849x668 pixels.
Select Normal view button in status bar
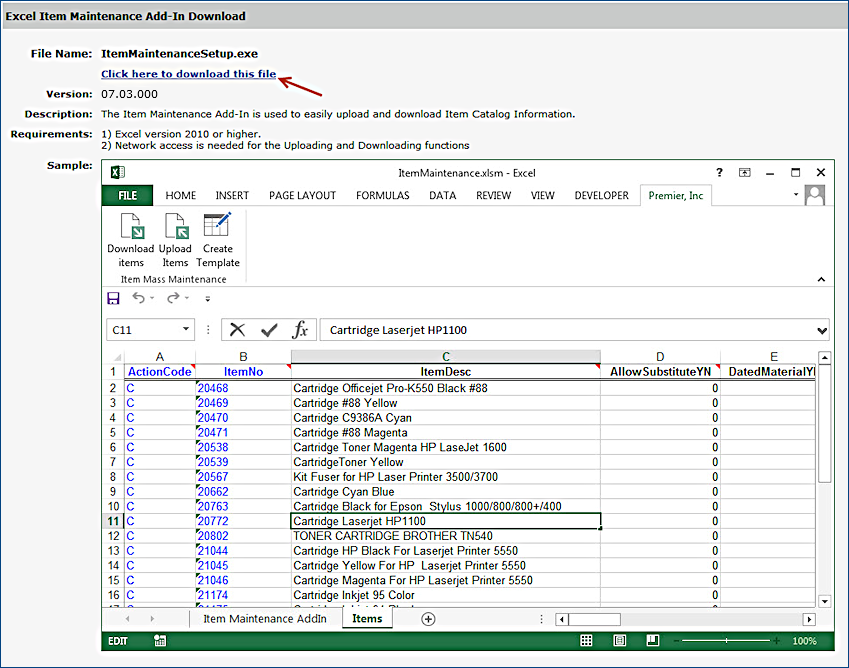[x=587, y=641]
